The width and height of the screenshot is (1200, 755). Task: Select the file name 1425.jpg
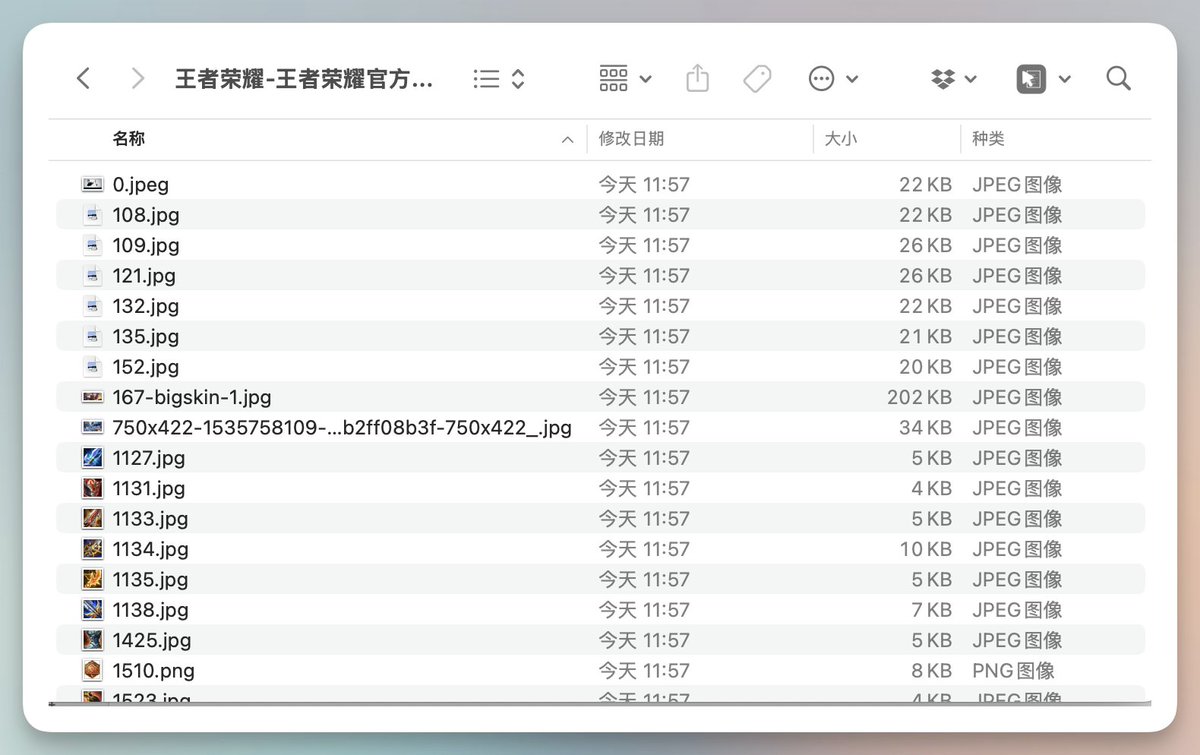click(152, 640)
